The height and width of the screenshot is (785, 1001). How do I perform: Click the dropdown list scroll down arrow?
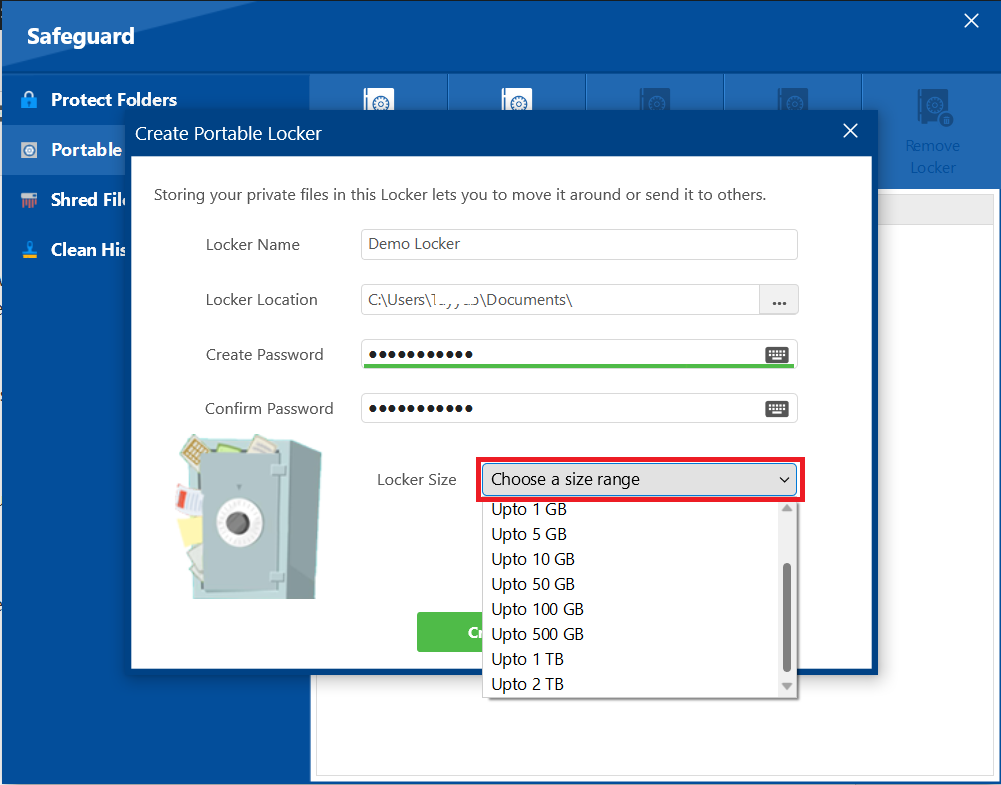coord(787,686)
